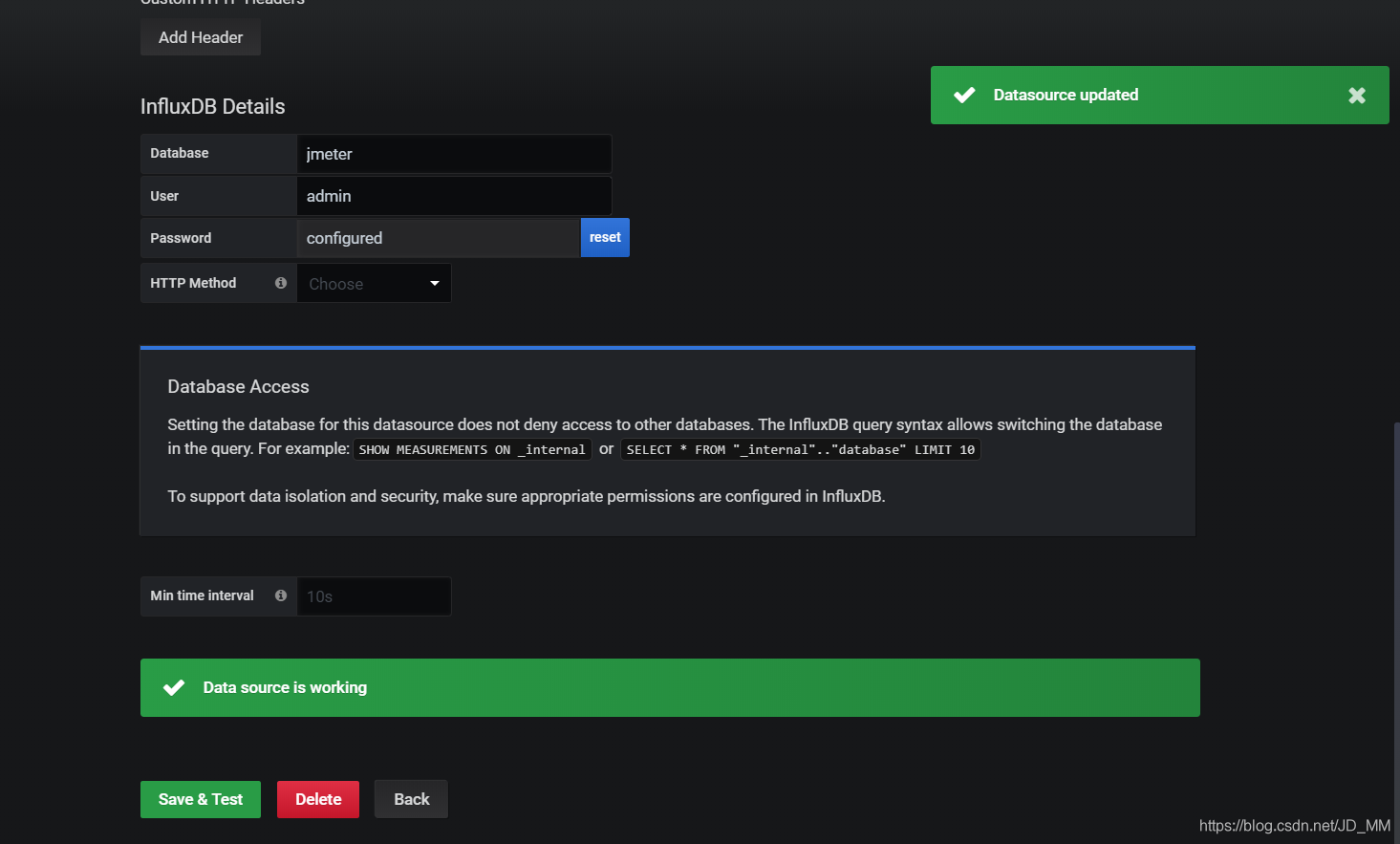
Task: Click the HTTP Method label
Action: (x=193, y=283)
